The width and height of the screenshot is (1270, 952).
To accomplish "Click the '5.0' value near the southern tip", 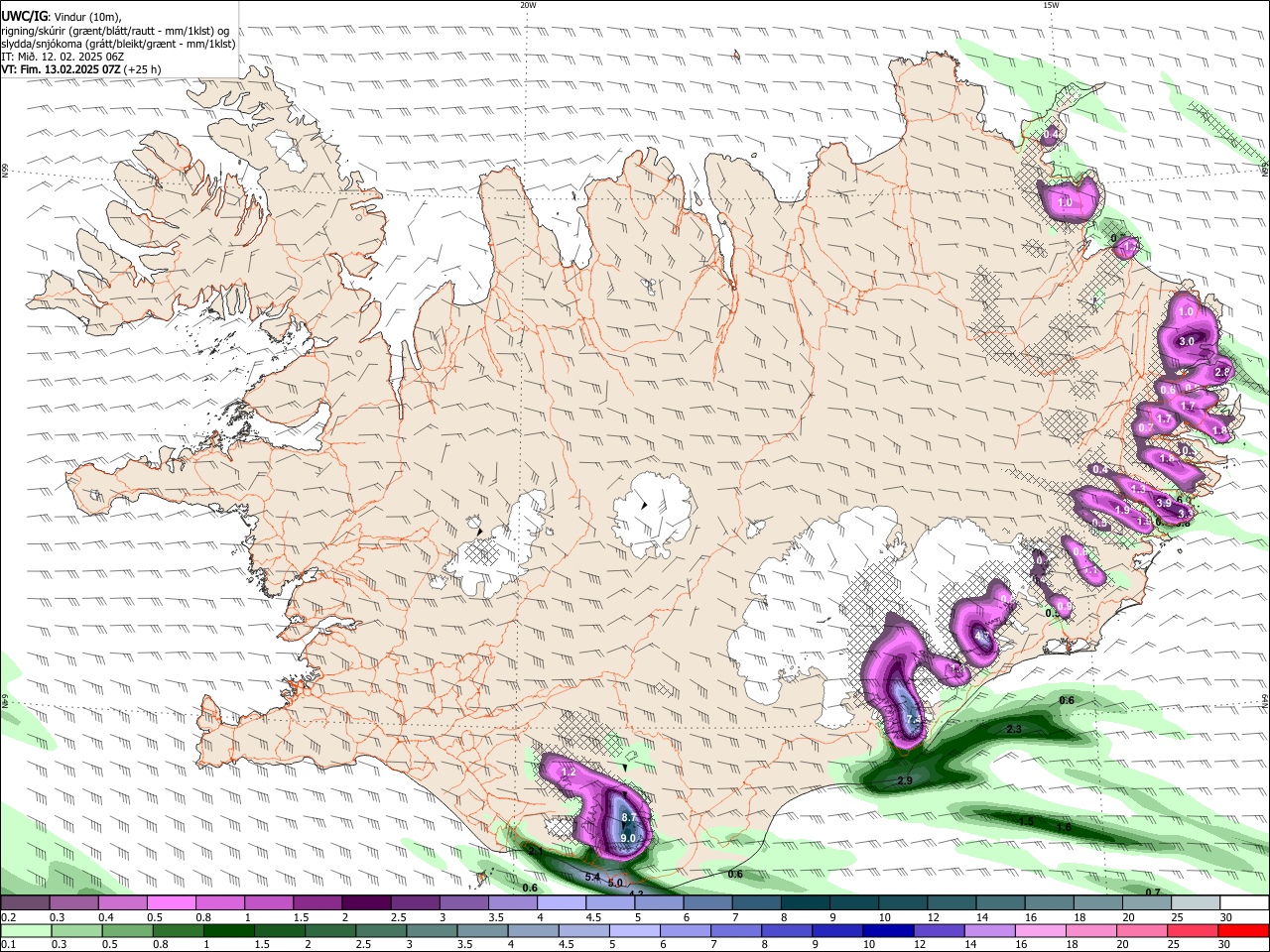I will pos(615,883).
